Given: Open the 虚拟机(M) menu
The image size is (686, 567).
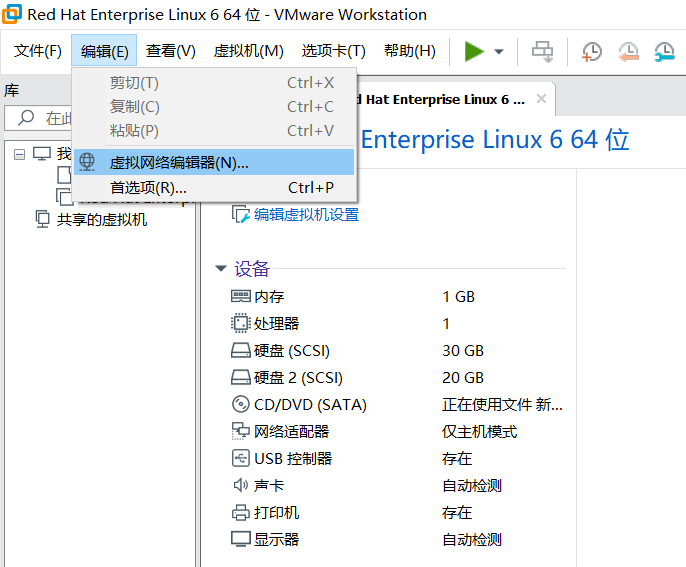Looking at the screenshot, I should [248, 51].
